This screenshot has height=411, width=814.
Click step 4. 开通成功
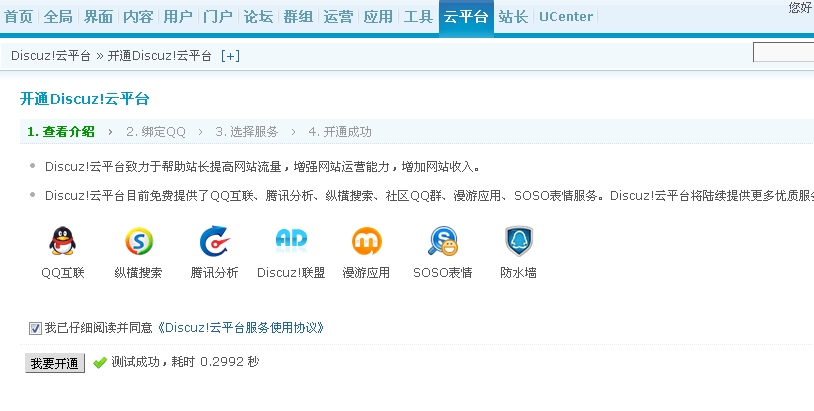coord(340,132)
